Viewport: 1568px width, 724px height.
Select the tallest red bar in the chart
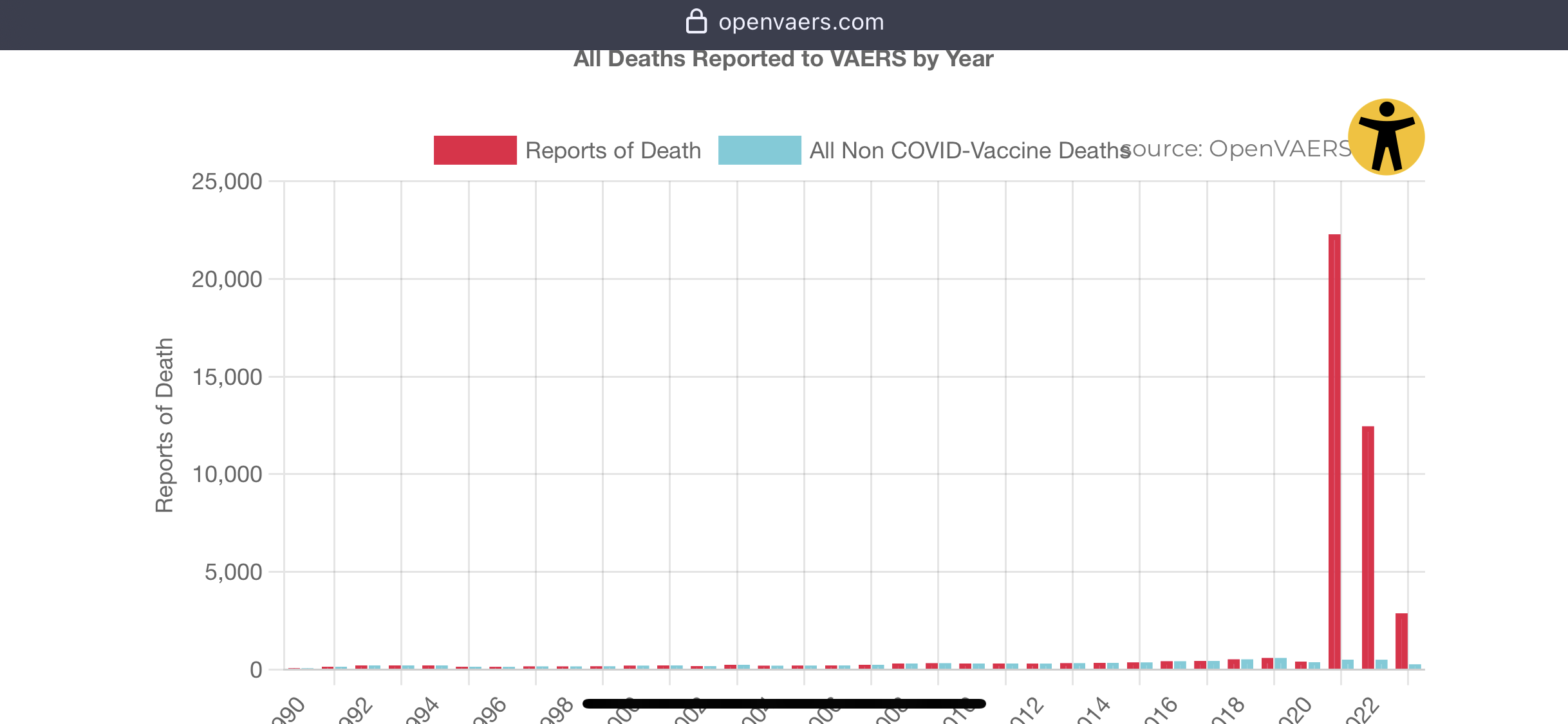[1334, 450]
